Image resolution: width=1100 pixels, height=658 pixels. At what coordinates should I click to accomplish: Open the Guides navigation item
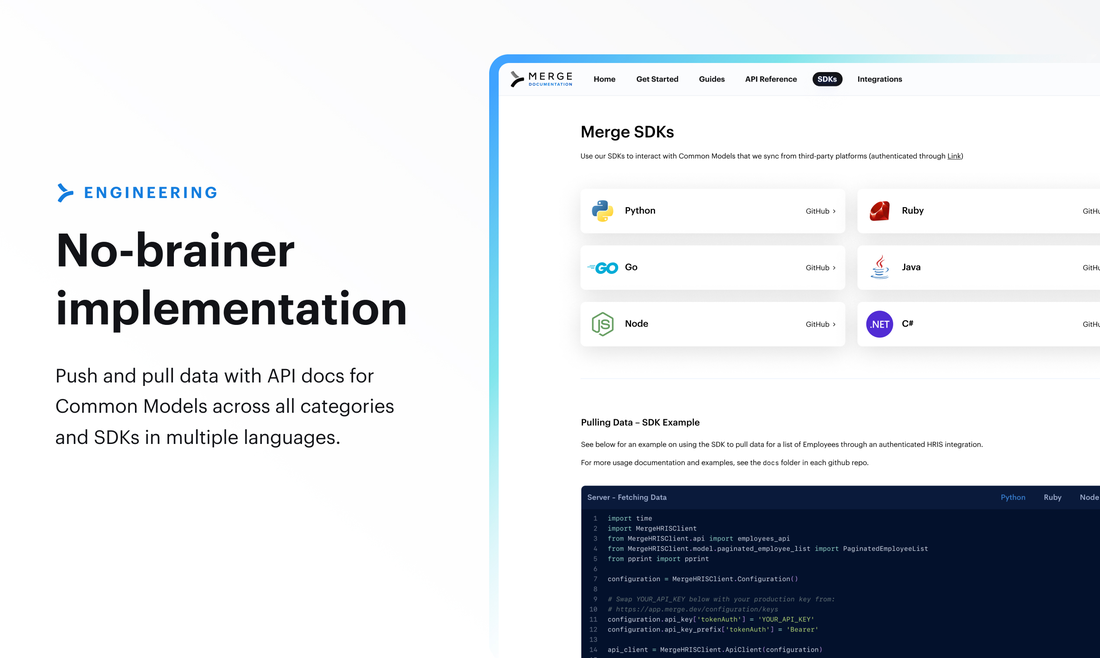[x=711, y=78]
